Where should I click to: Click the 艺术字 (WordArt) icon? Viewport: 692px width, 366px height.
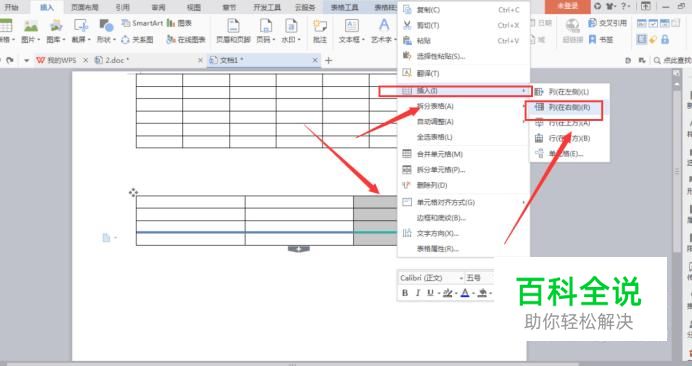[x=384, y=26]
